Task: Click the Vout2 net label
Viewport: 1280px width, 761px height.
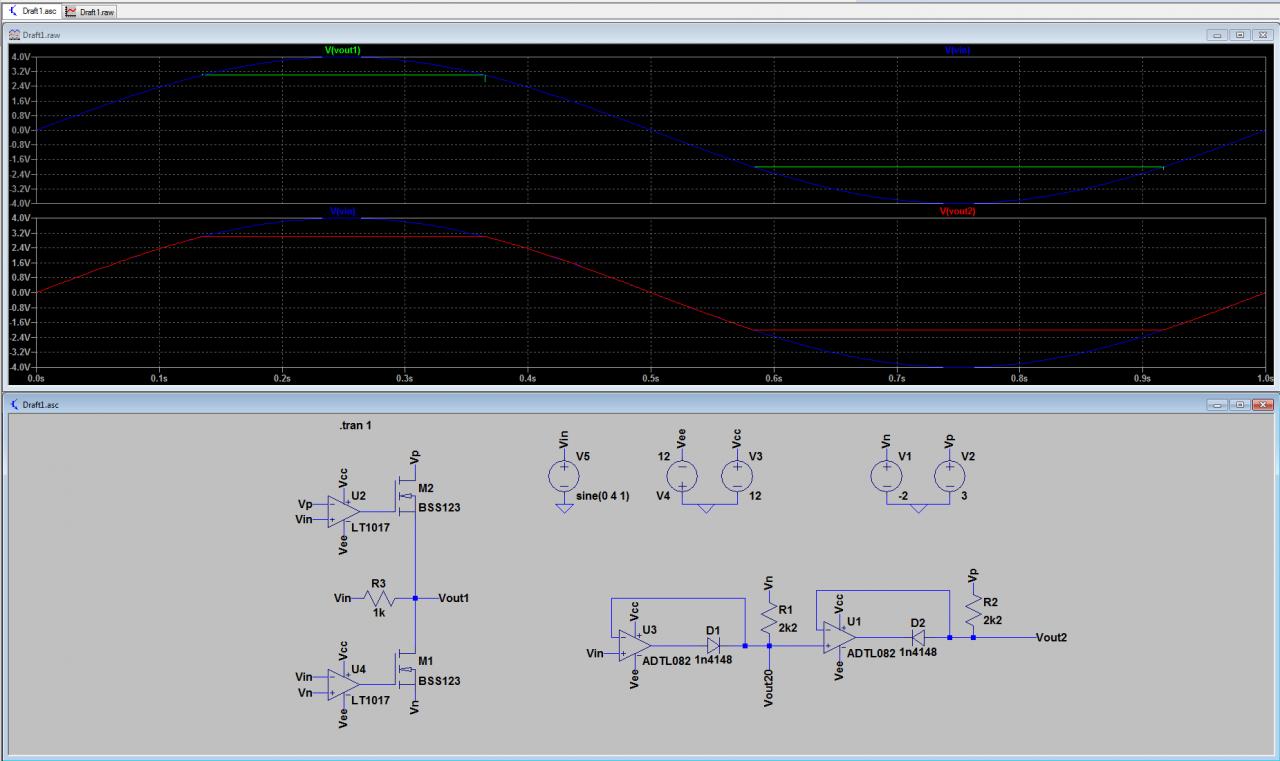Action: click(1052, 637)
